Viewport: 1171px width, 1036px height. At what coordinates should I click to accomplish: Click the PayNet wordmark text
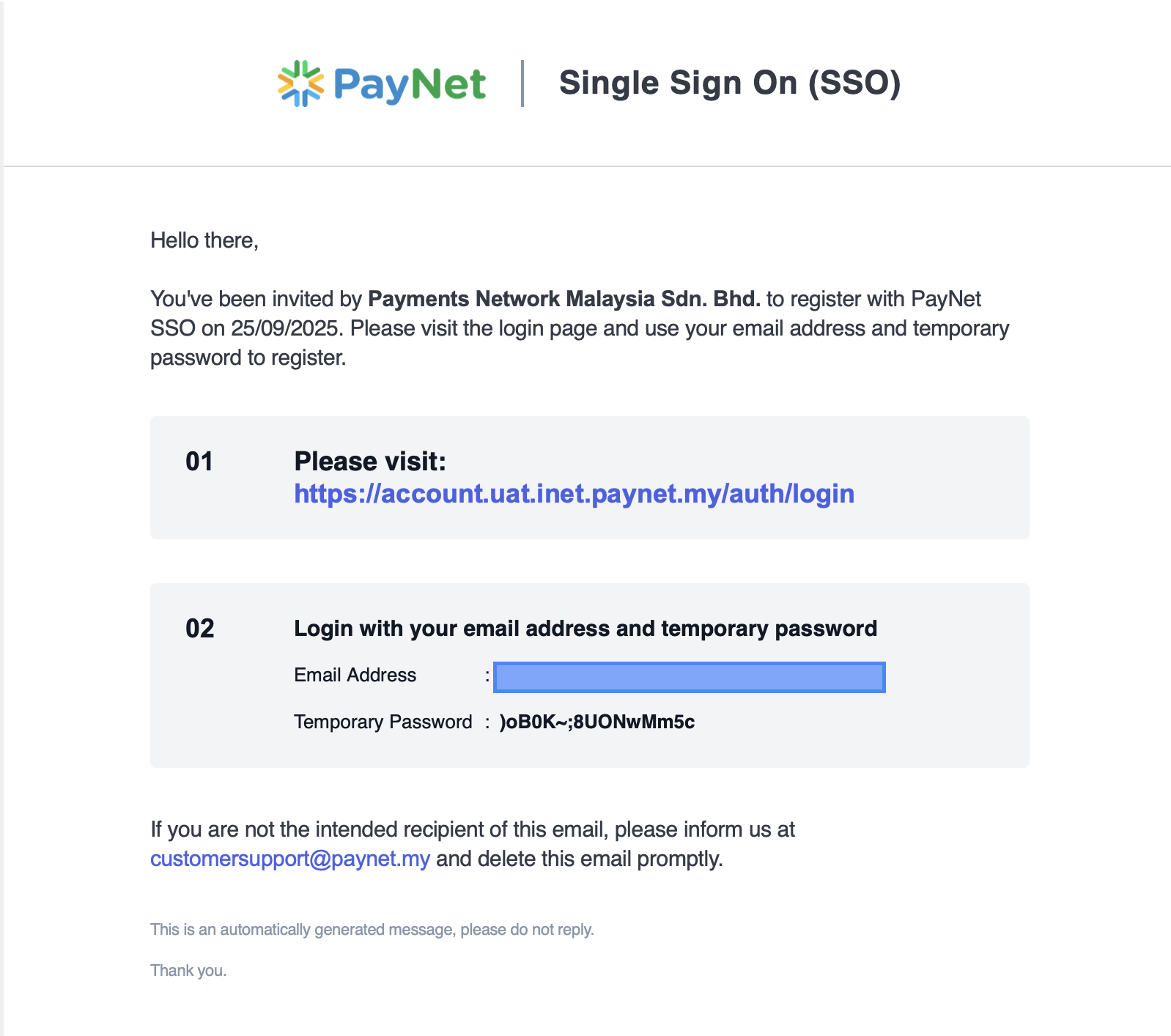(x=409, y=84)
